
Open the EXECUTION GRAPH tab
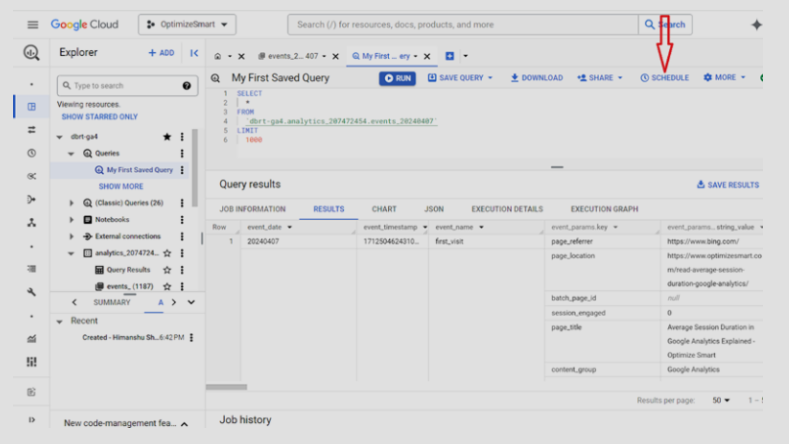coord(604,209)
